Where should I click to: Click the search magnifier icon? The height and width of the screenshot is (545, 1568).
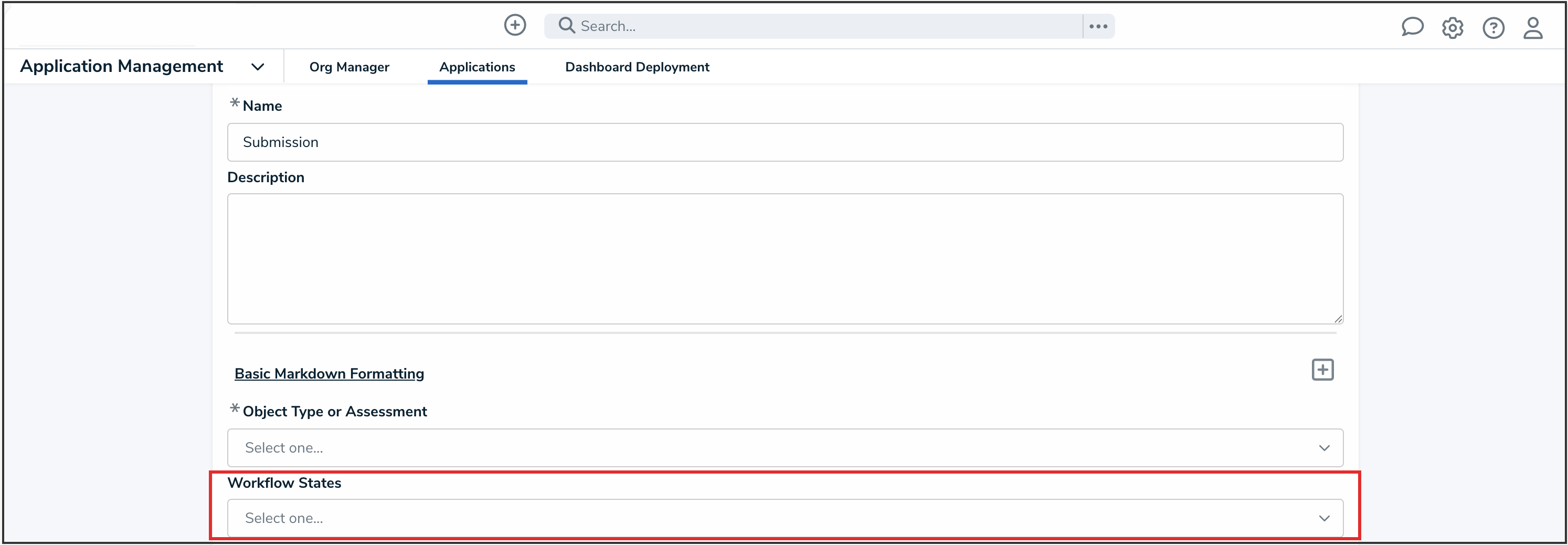[x=566, y=25]
